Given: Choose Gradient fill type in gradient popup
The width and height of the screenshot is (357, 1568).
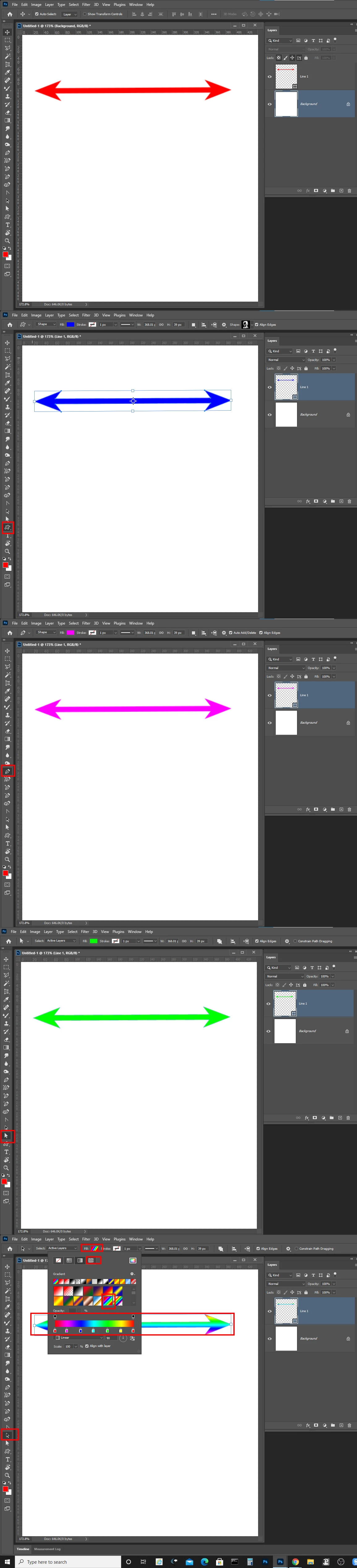Looking at the screenshot, I should pos(80,1260).
